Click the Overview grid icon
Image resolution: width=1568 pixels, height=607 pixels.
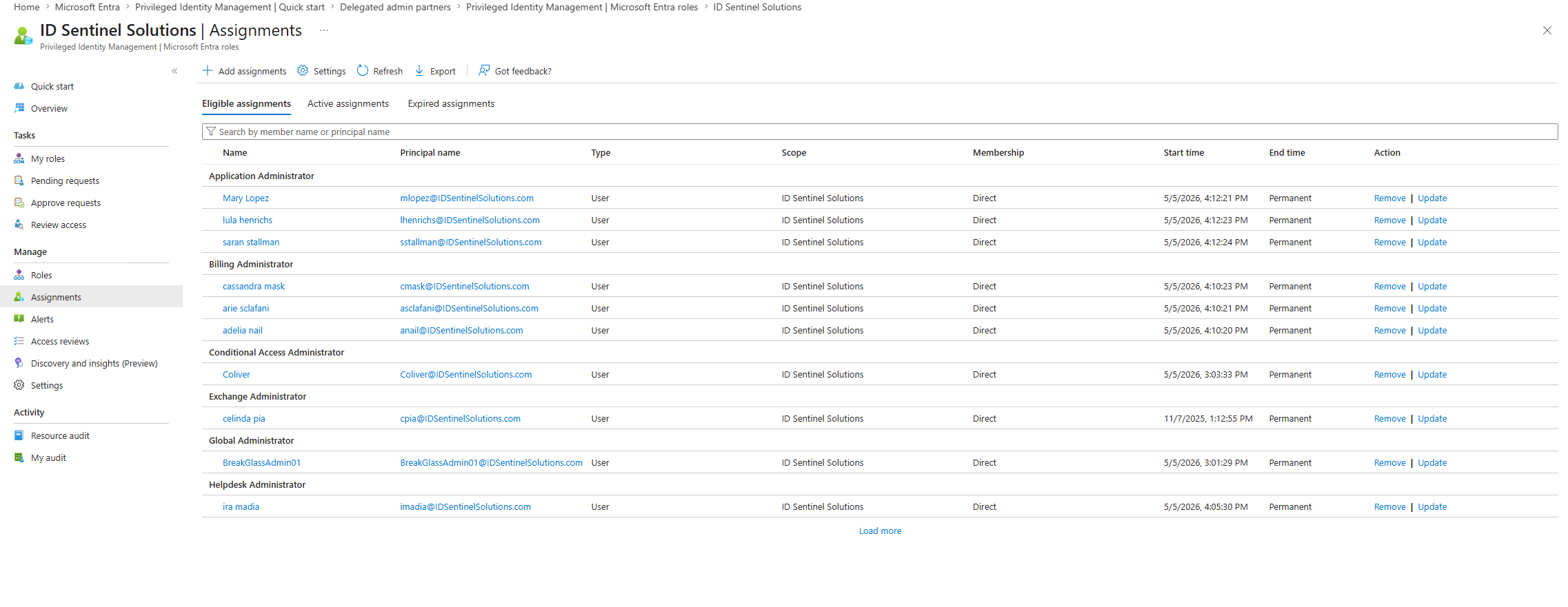19,108
